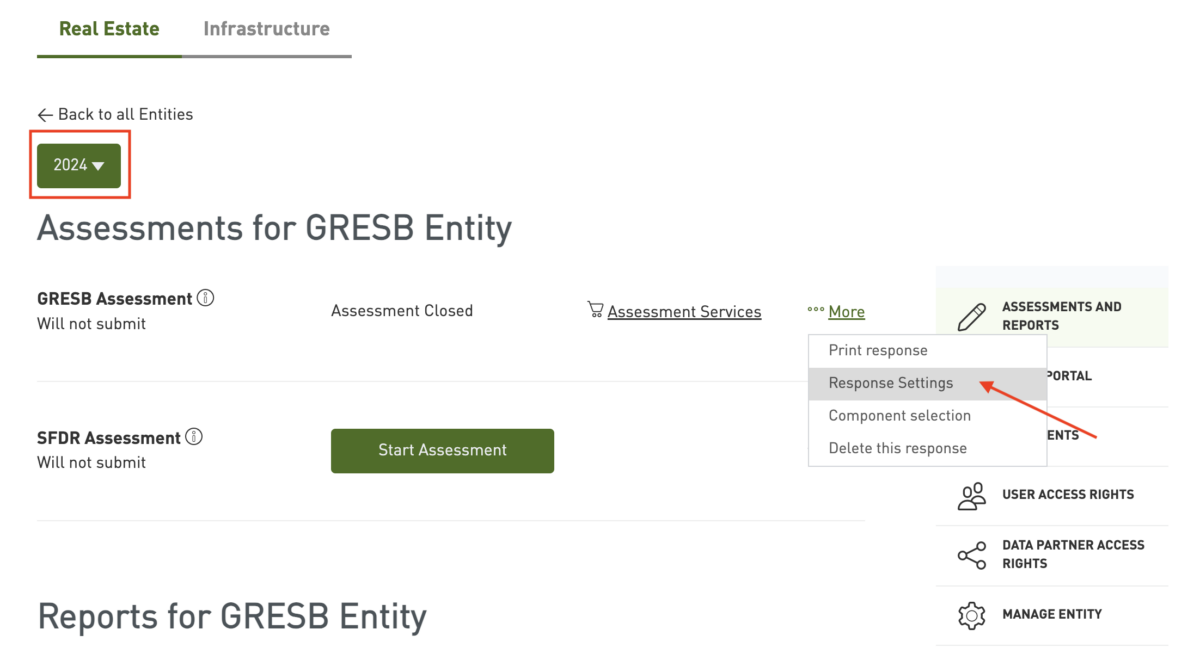Click the shopping cart icon next to Assessment Services
Image resolution: width=1200 pixels, height=654 pixels.
point(595,310)
